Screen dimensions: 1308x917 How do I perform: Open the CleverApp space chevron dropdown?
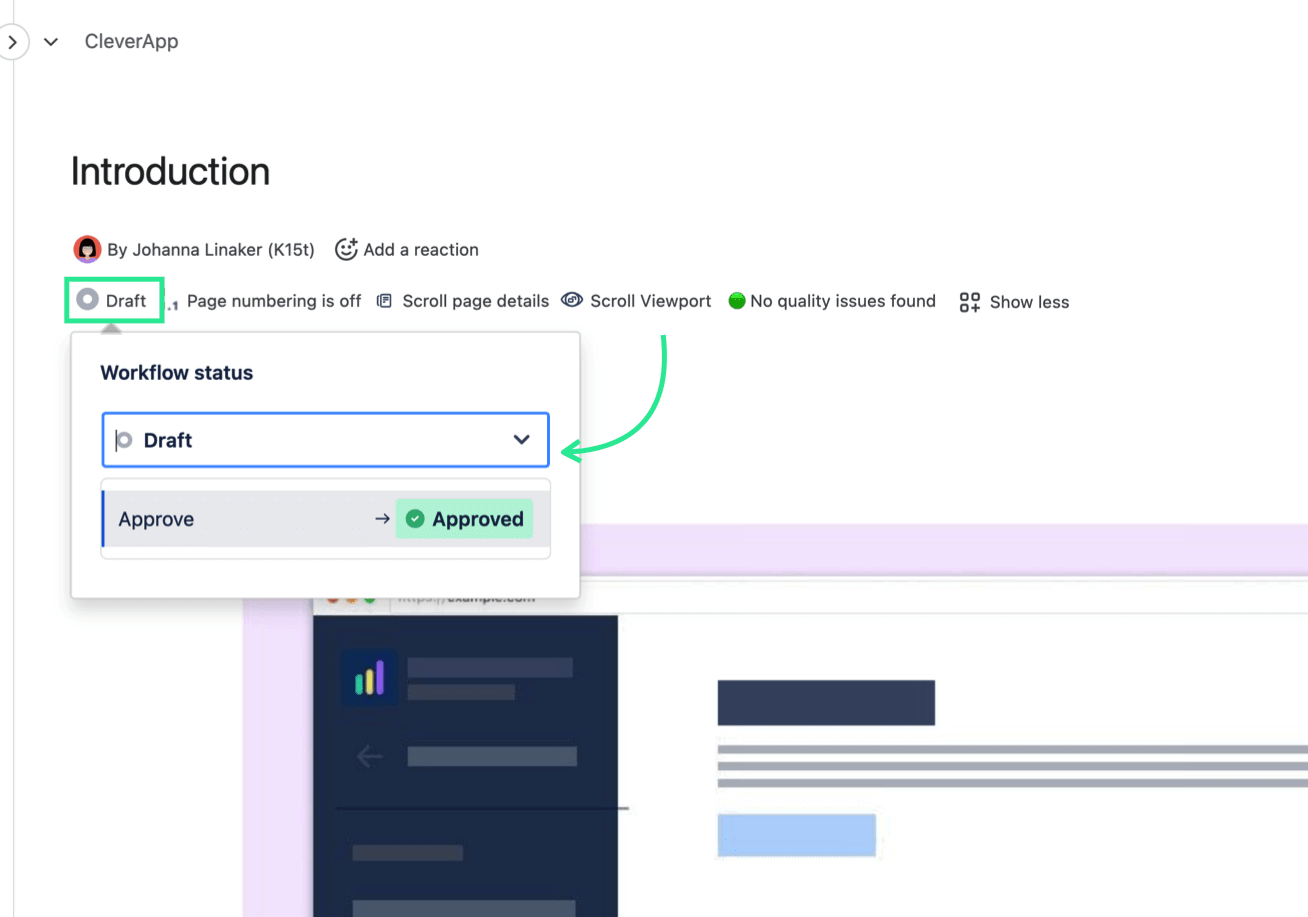51,42
